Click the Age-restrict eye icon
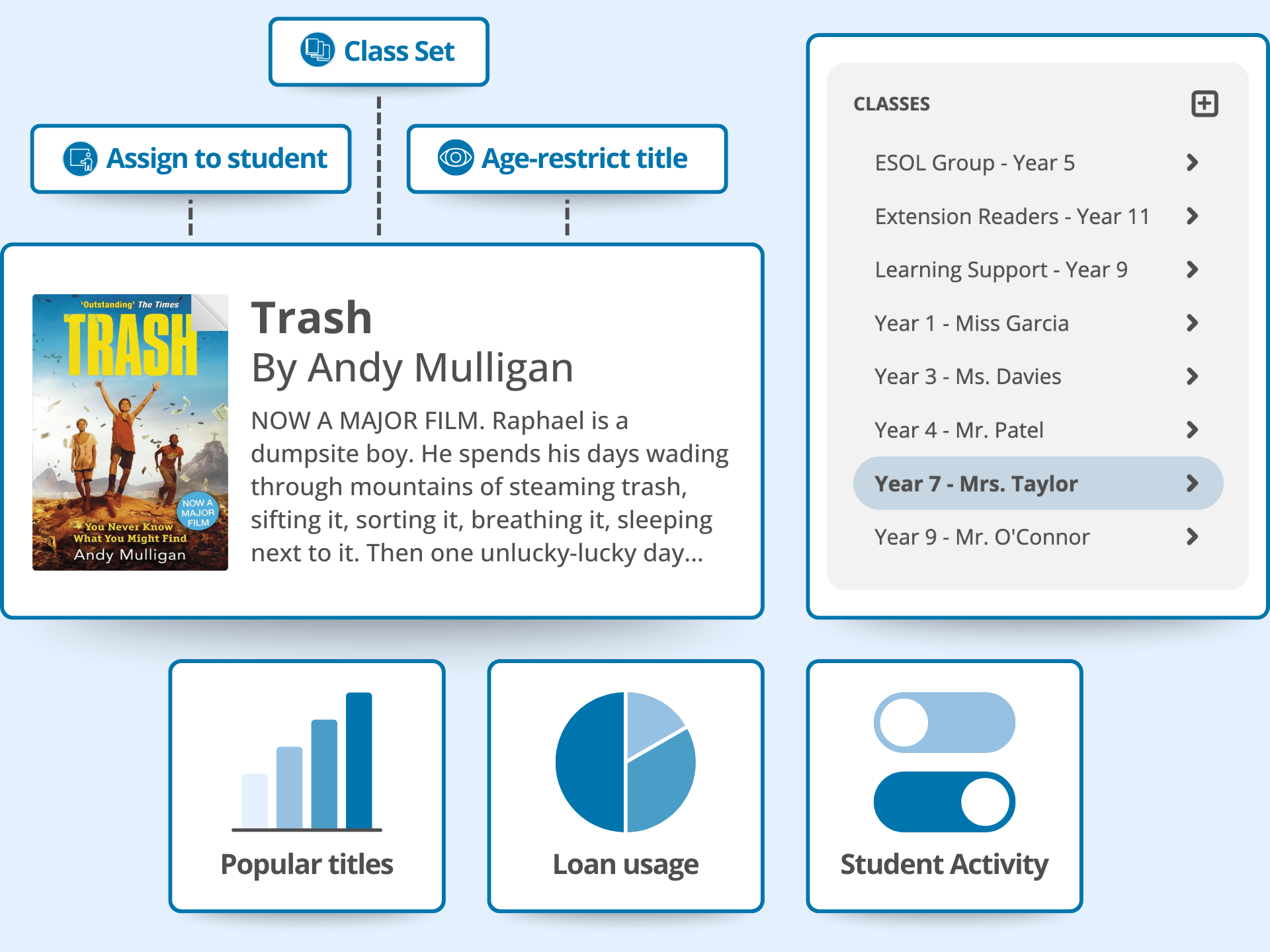This screenshot has width=1270, height=952. 455,159
